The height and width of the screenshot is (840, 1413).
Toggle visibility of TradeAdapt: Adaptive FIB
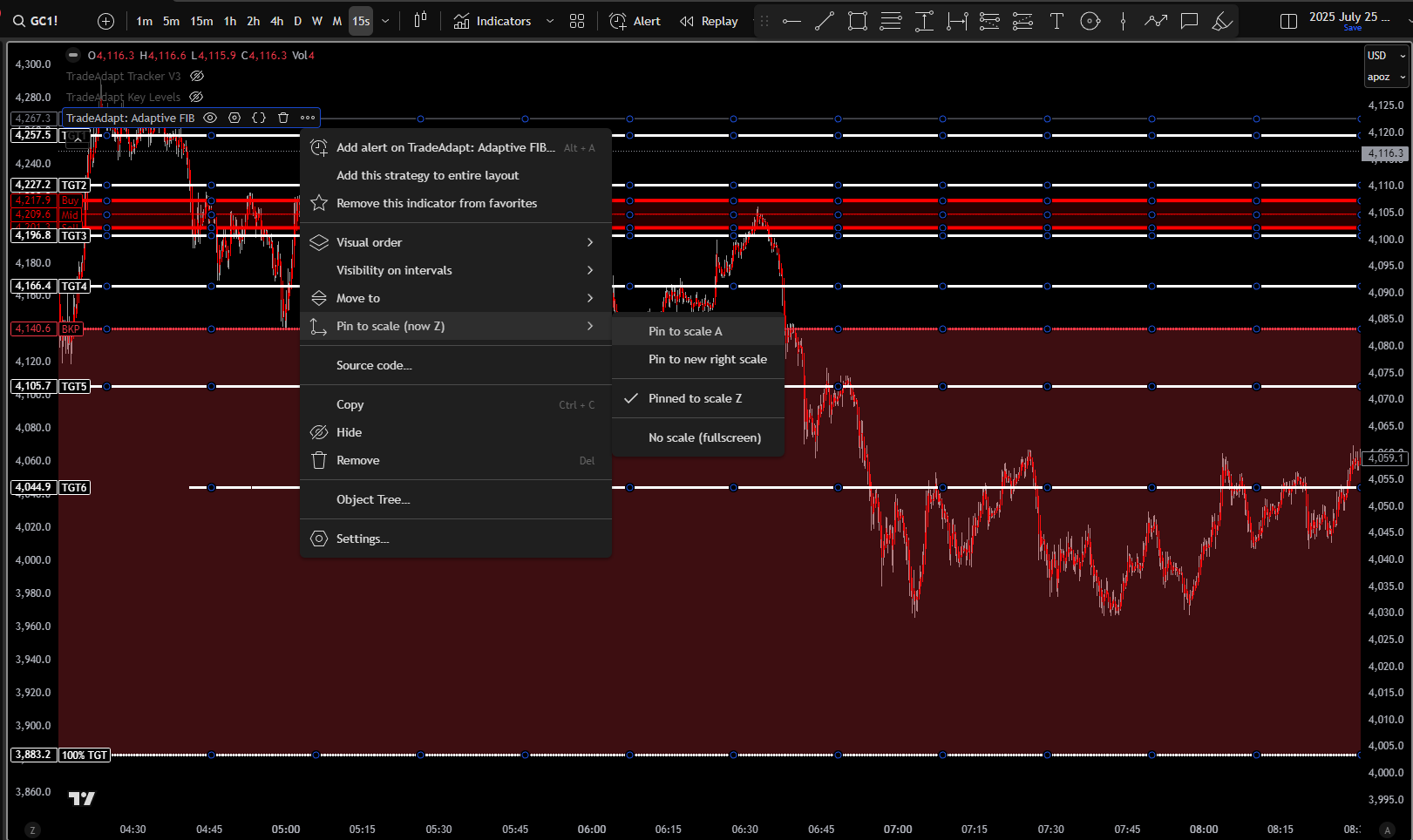pyautogui.click(x=210, y=118)
